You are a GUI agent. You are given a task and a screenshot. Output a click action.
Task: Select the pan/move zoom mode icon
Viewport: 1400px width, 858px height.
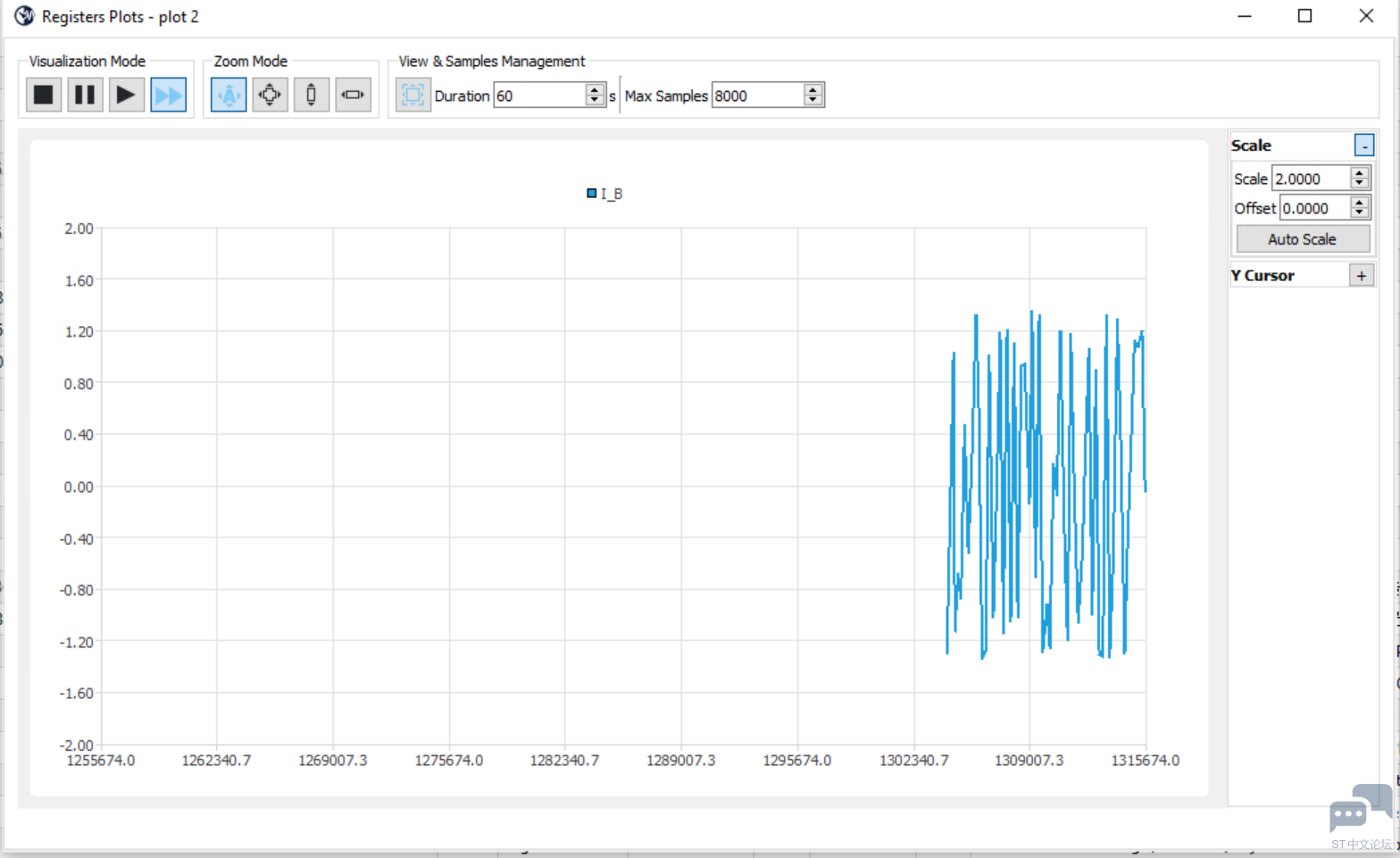pyautogui.click(x=270, y=95)
